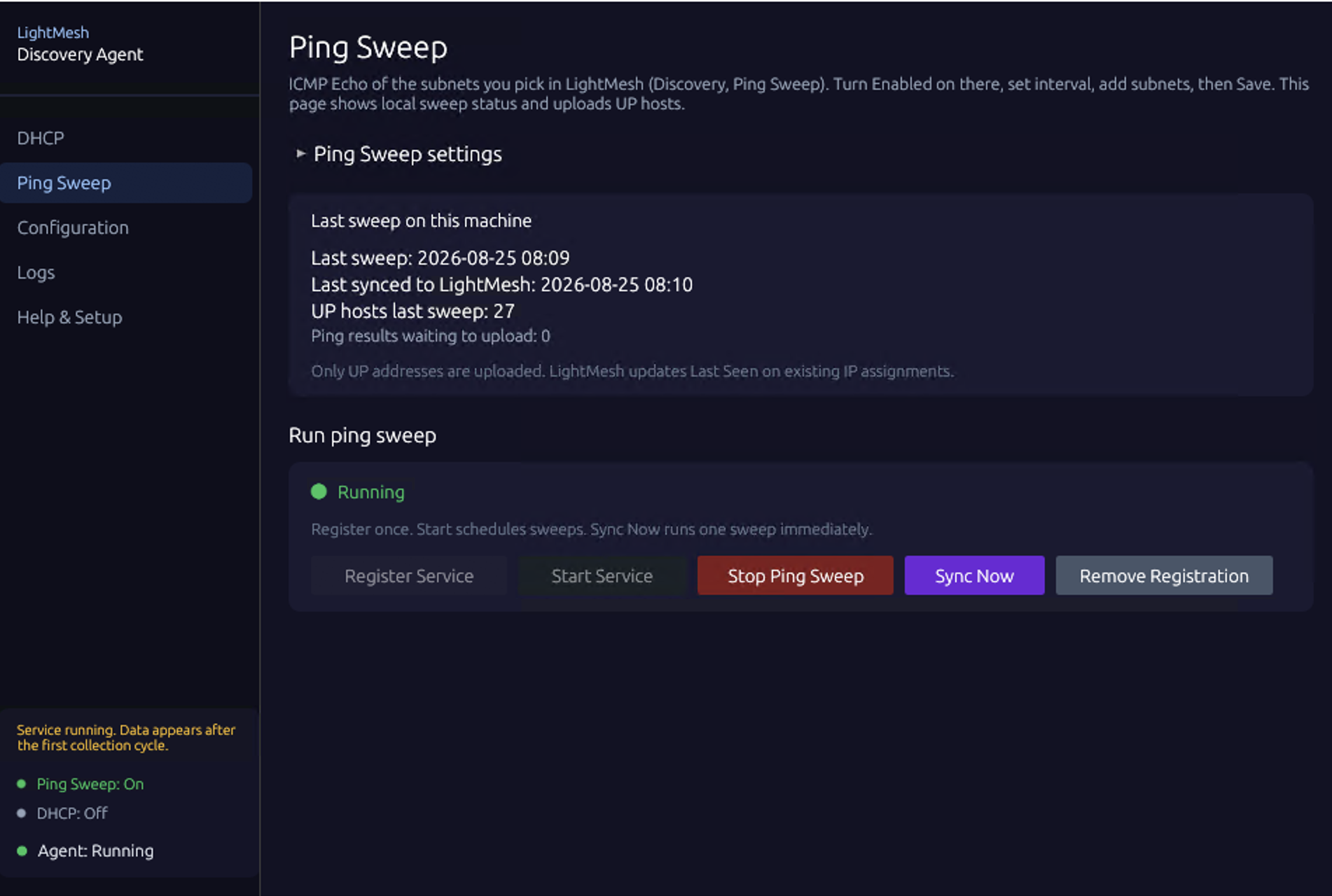Open the Configuration page
Image resolution: width=1332 pixels, height=896 pixels.
[x=73, y=227]
